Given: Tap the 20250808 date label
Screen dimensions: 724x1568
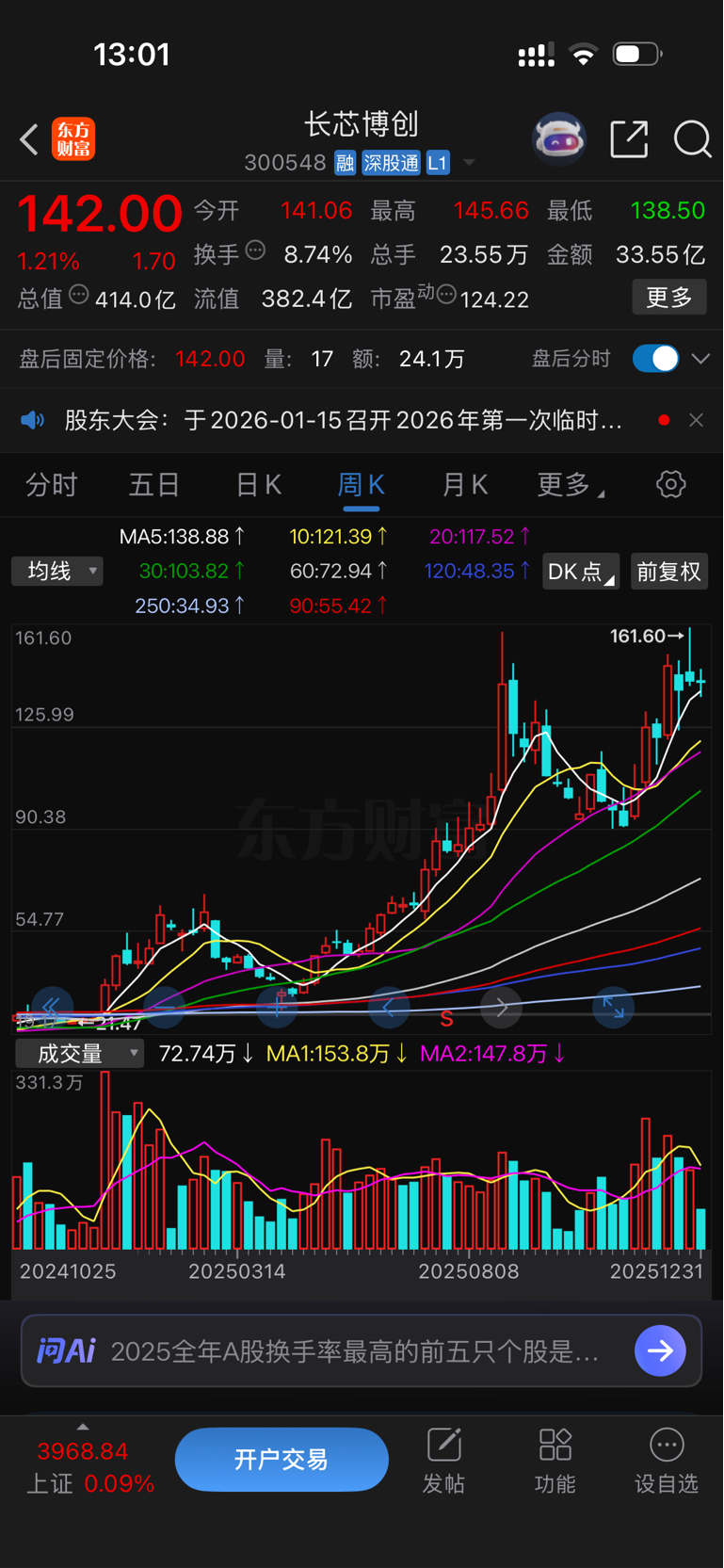Looking at the screenshot, I should pos(469,1271).
